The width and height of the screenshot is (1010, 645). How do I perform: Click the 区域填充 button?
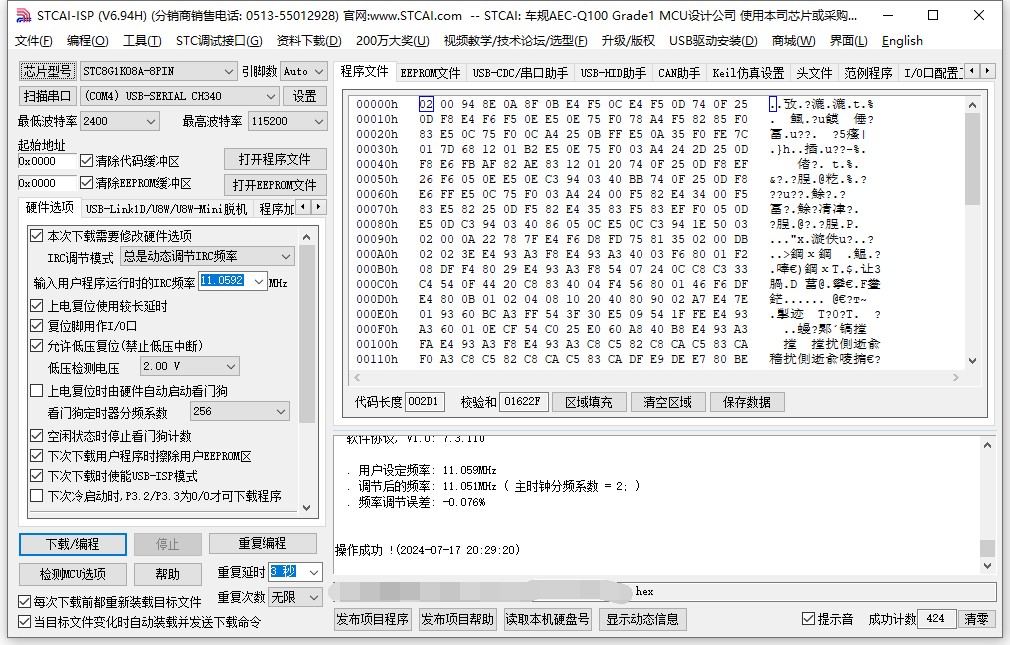(x=589, y=402)
